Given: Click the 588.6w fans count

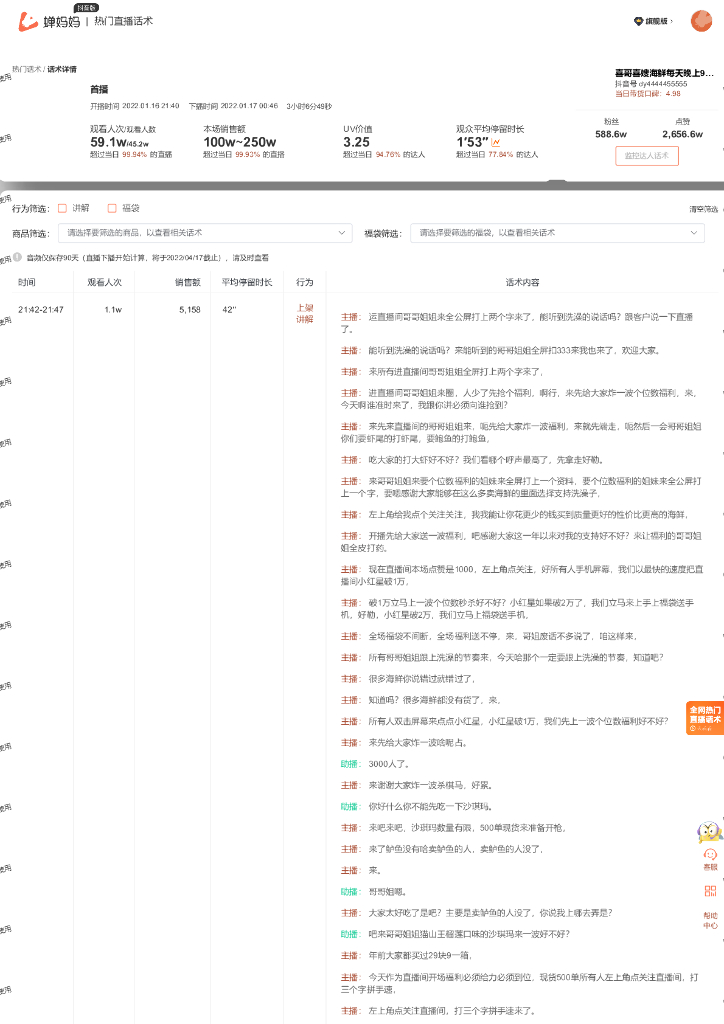Looking at the screenshot, I should tap(611, 134).
